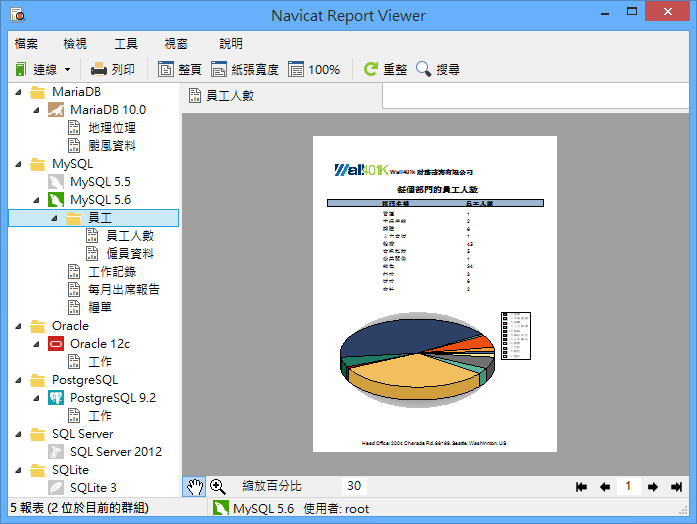Go to the first page

click(581, 487)
